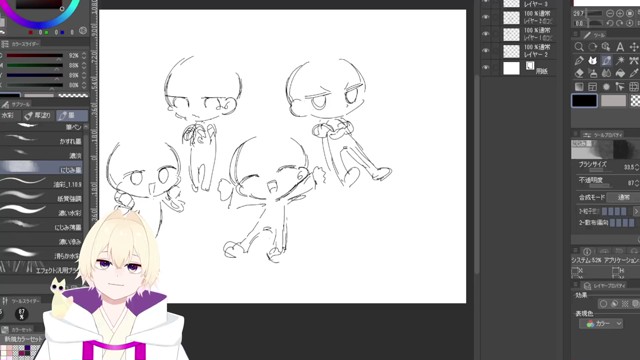Image resolution: width=640 pixels, height=360 pixels.
Task: Select the Auto select magic wand tool
Action: point(620,60)
